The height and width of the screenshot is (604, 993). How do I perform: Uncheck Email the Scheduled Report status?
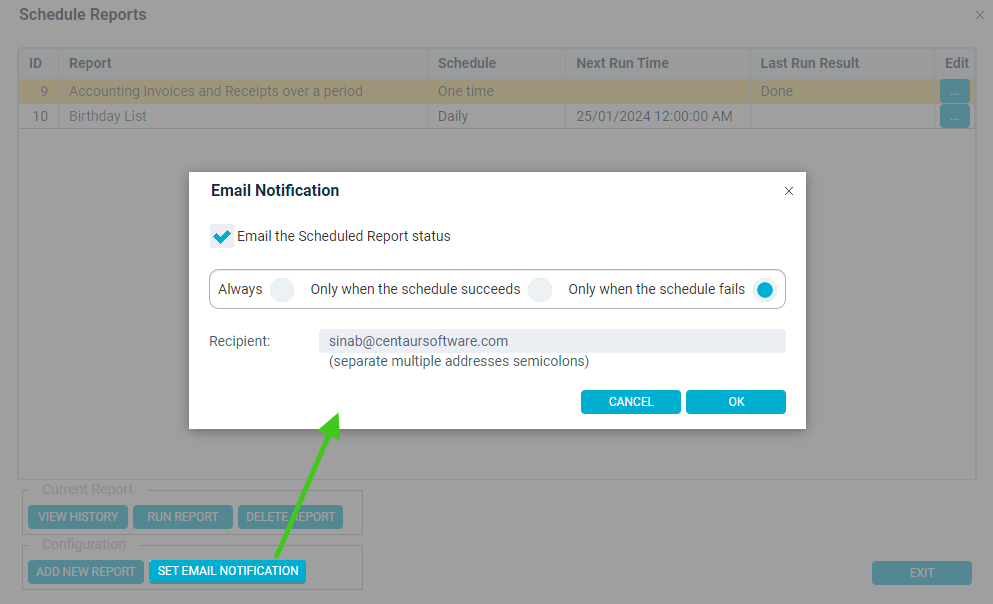point(222,236)
